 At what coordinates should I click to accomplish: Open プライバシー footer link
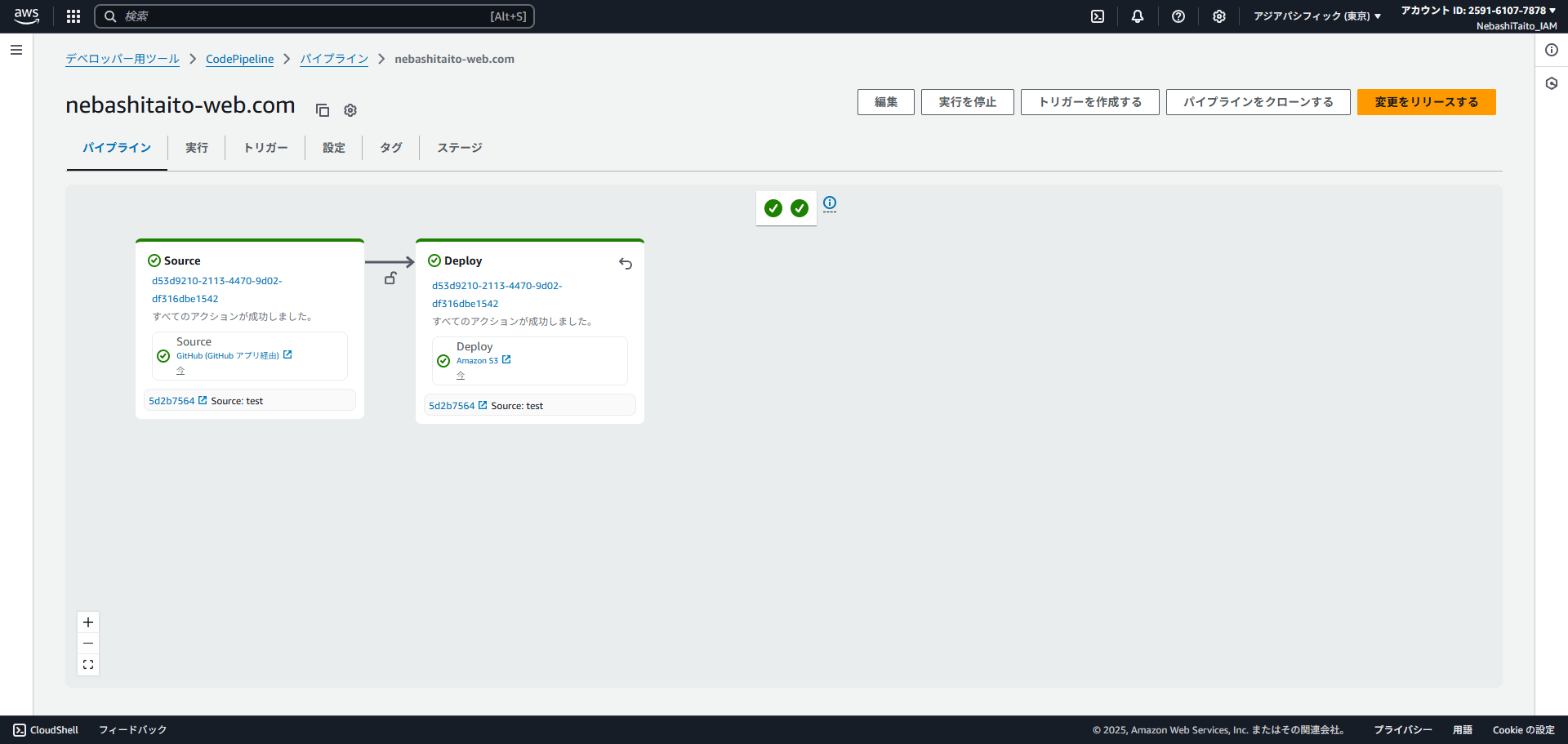[1403, 730]
